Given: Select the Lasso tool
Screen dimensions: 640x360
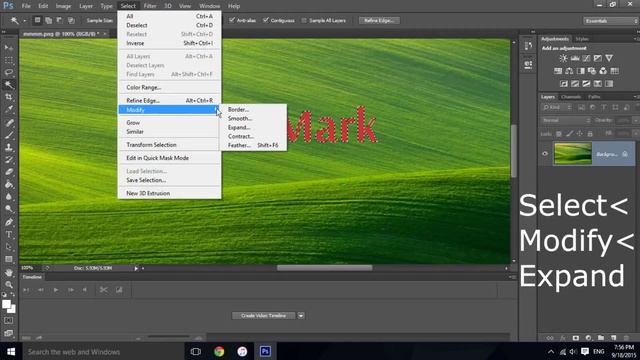Looking at the screenshot, I should click(x=9, y=72).
